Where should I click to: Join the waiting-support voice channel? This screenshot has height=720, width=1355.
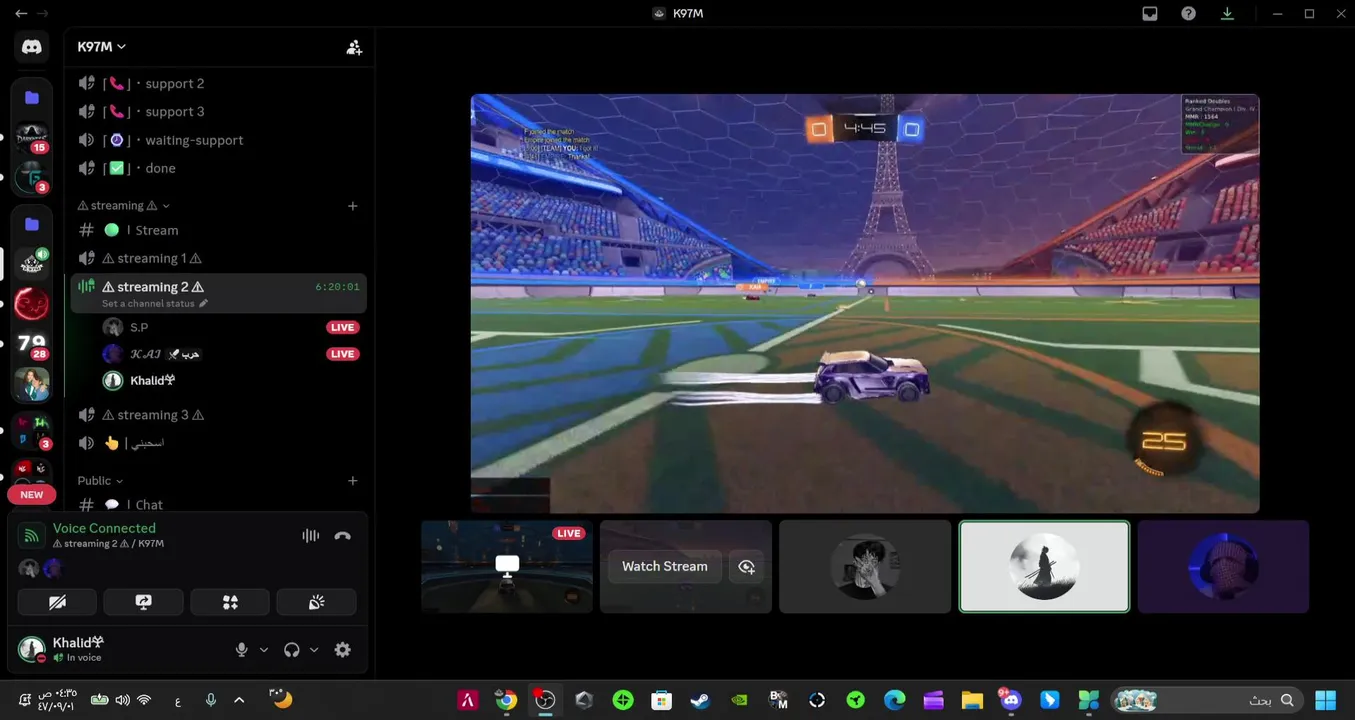point(219,140)
